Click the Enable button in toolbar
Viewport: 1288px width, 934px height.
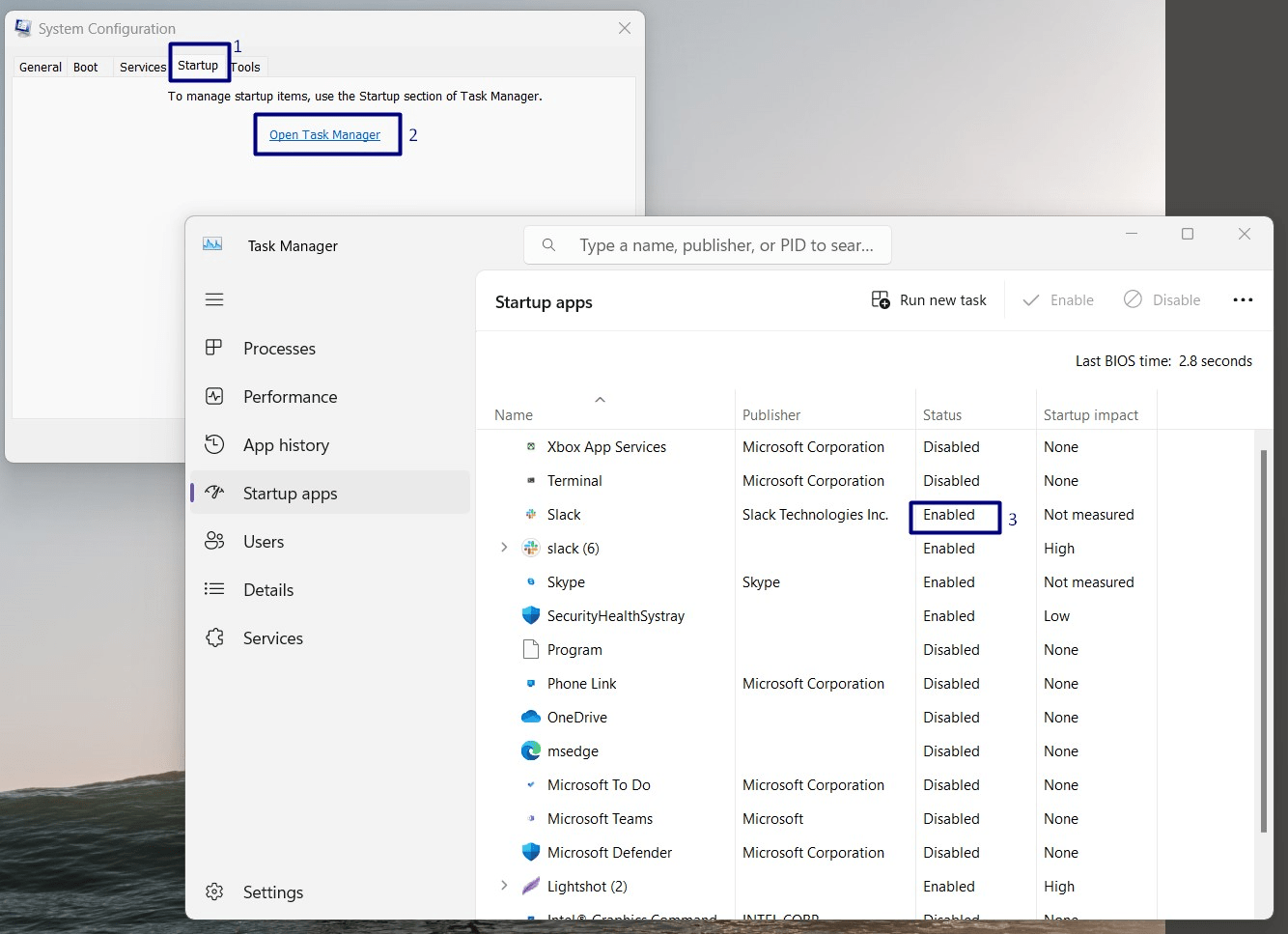1059,300
